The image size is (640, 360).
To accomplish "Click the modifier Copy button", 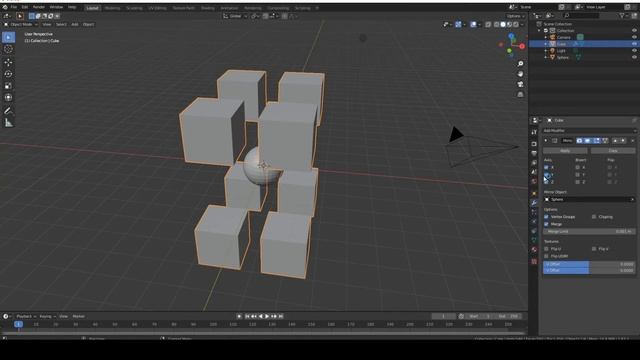I will (x=613, y=151).
